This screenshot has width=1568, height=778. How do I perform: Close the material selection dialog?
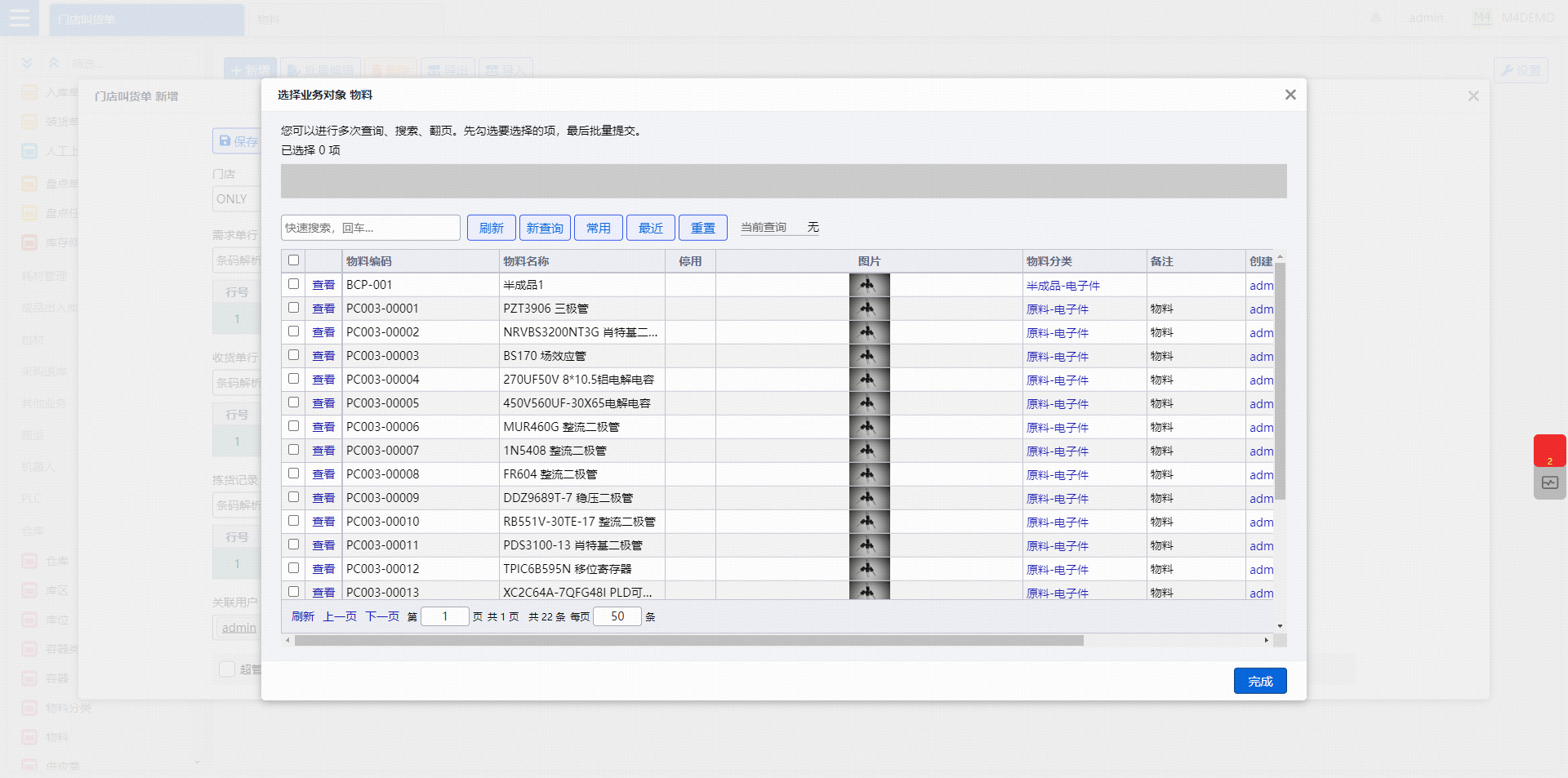click(x=1290, y=95)
